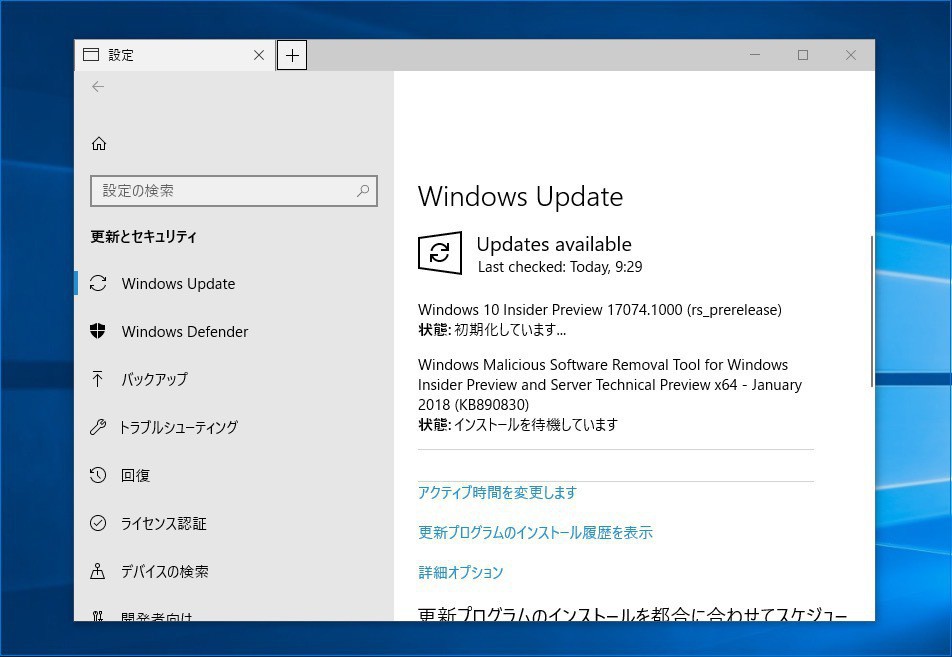
Task: Click アクティブ時間を変更します link
Action: point(497,492)
